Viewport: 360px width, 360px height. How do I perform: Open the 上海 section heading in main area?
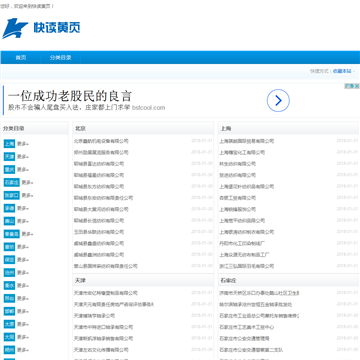click(226, 128)
